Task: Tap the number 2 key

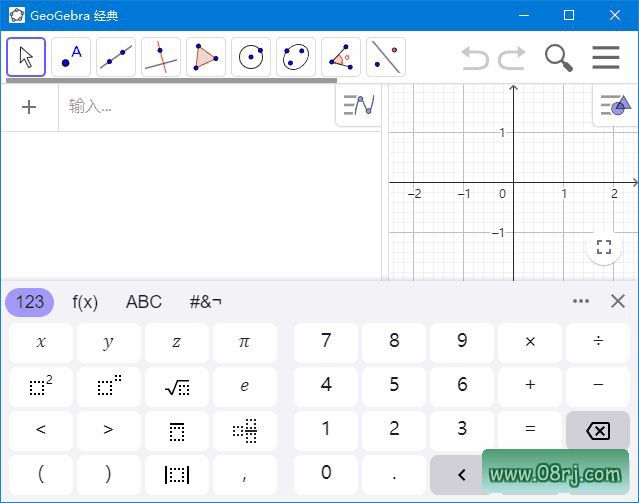Action: (394, 430)
